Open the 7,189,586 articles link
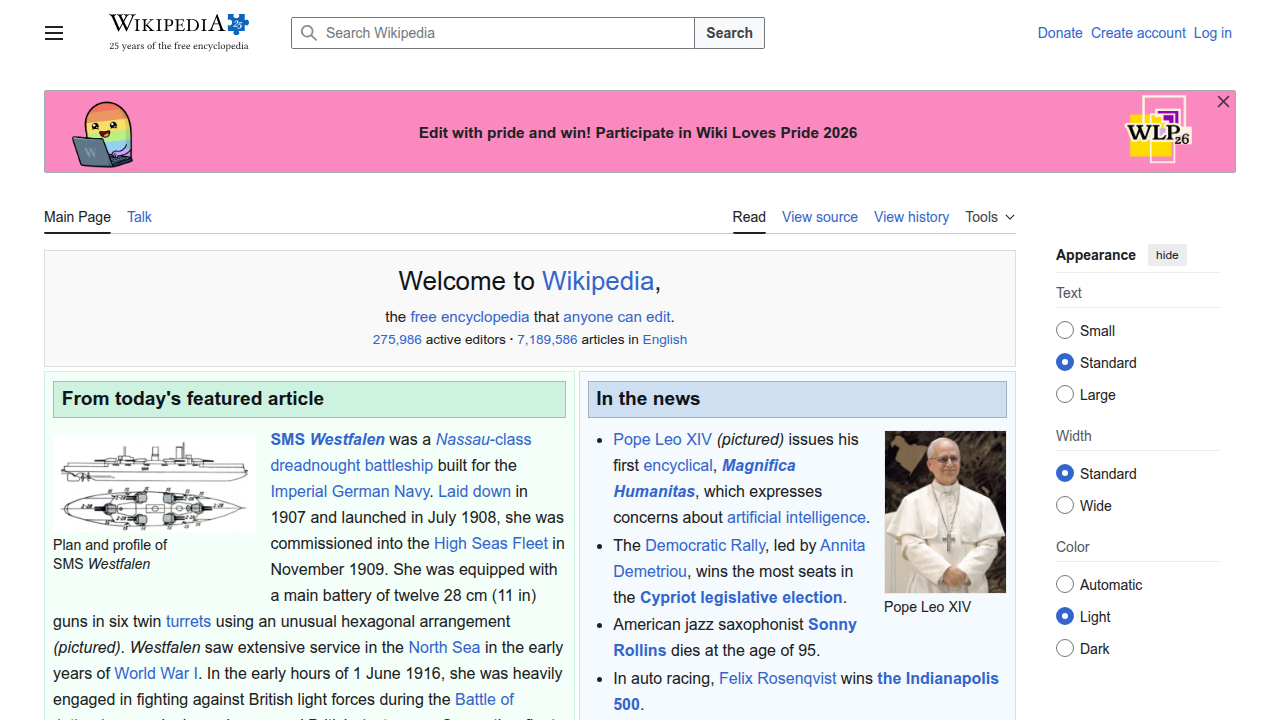This screenshot has width=1280, height=720. coord(547,340)
